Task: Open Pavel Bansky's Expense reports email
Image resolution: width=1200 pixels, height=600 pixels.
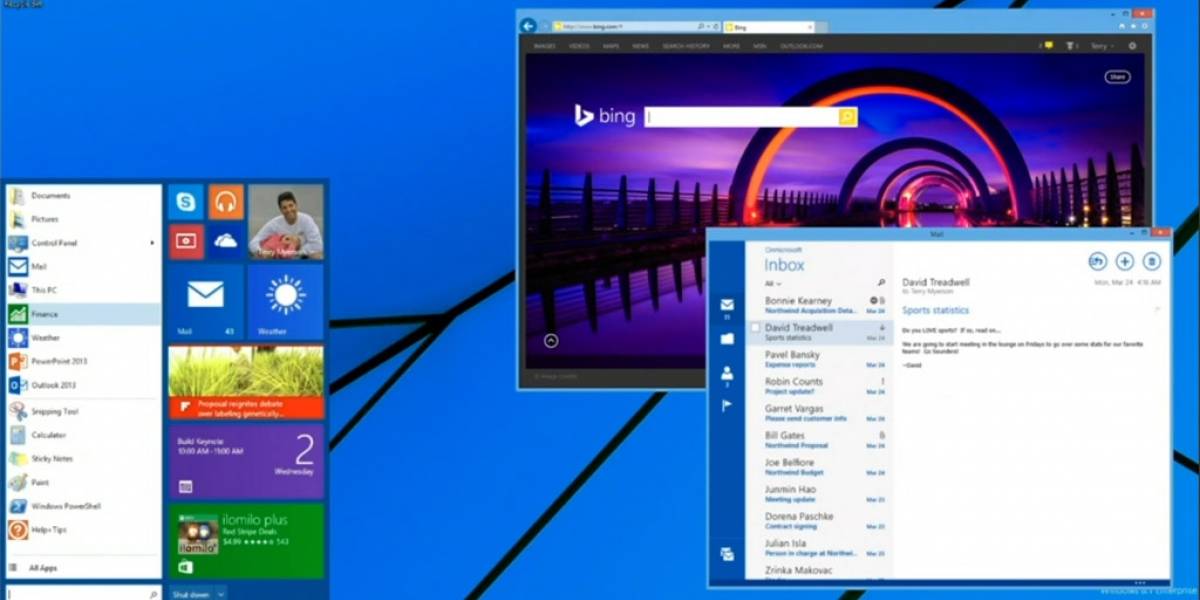Action: [x=819, y=359]
